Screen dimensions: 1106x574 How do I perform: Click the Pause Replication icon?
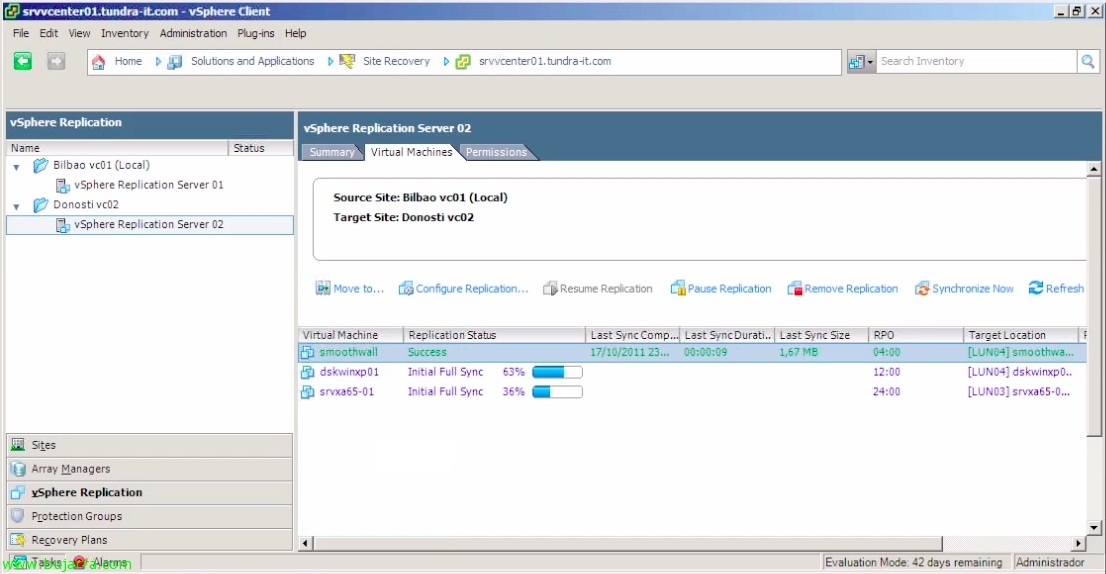(677, 288)
